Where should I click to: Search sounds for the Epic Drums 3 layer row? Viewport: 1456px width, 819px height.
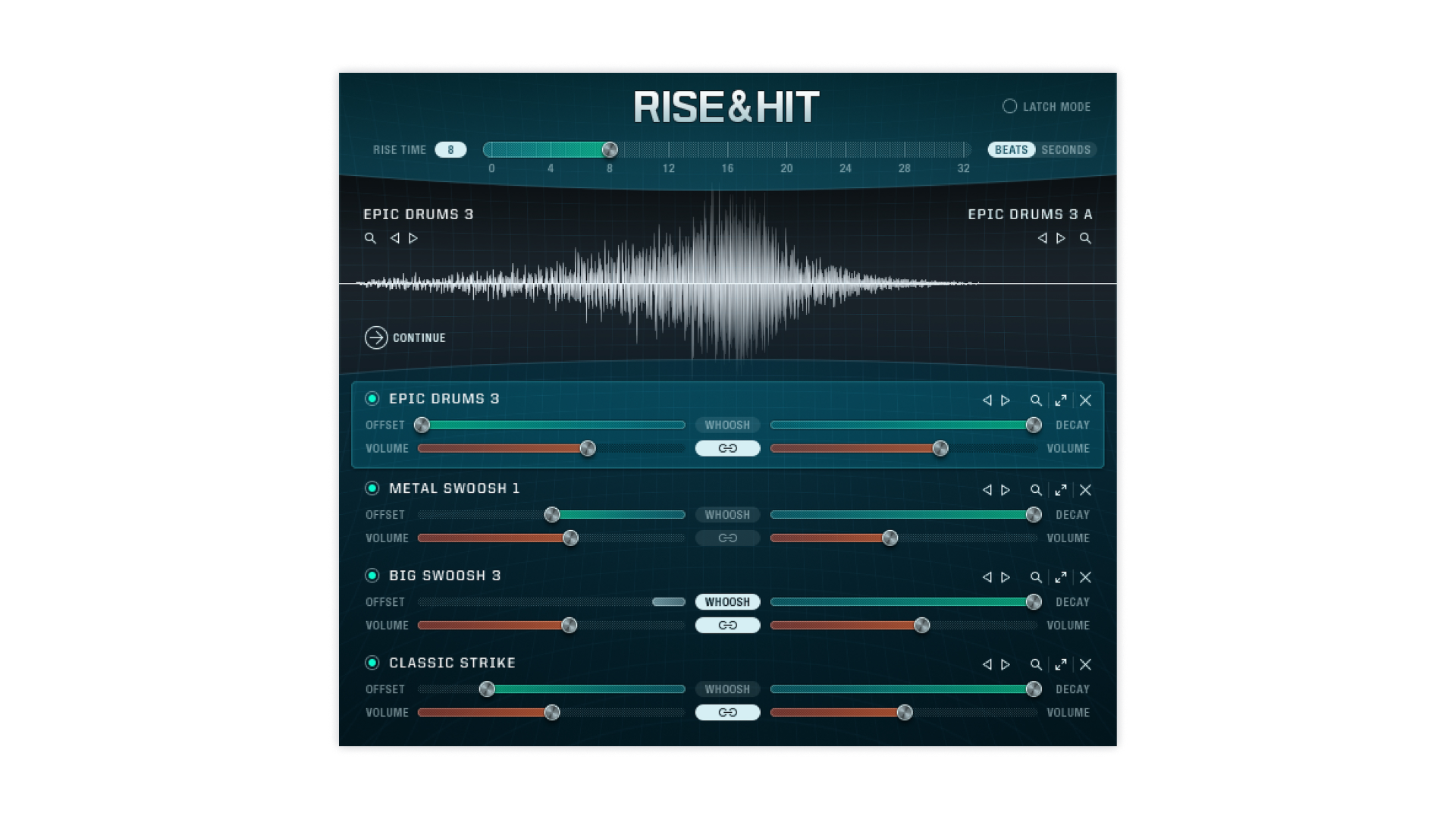click(x=1036, y=400)
